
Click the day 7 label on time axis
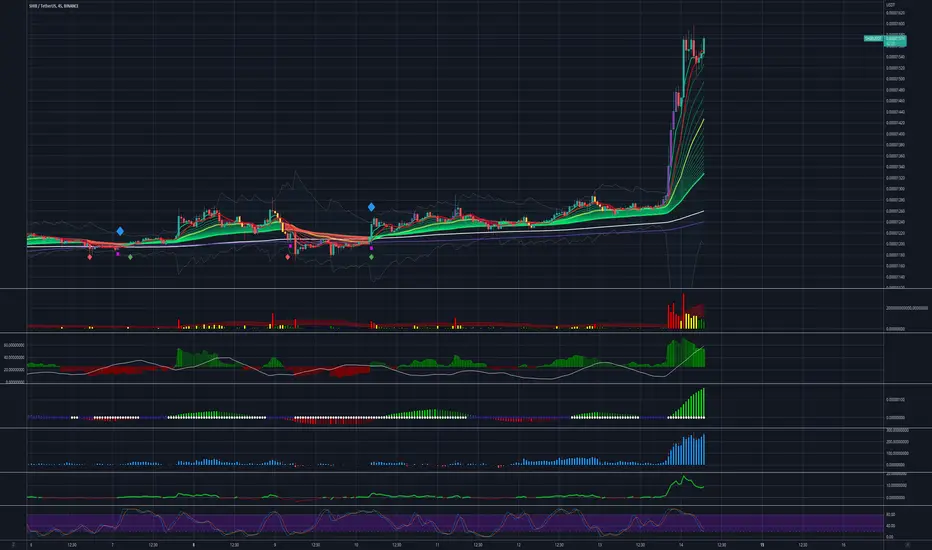click(112, 545)
